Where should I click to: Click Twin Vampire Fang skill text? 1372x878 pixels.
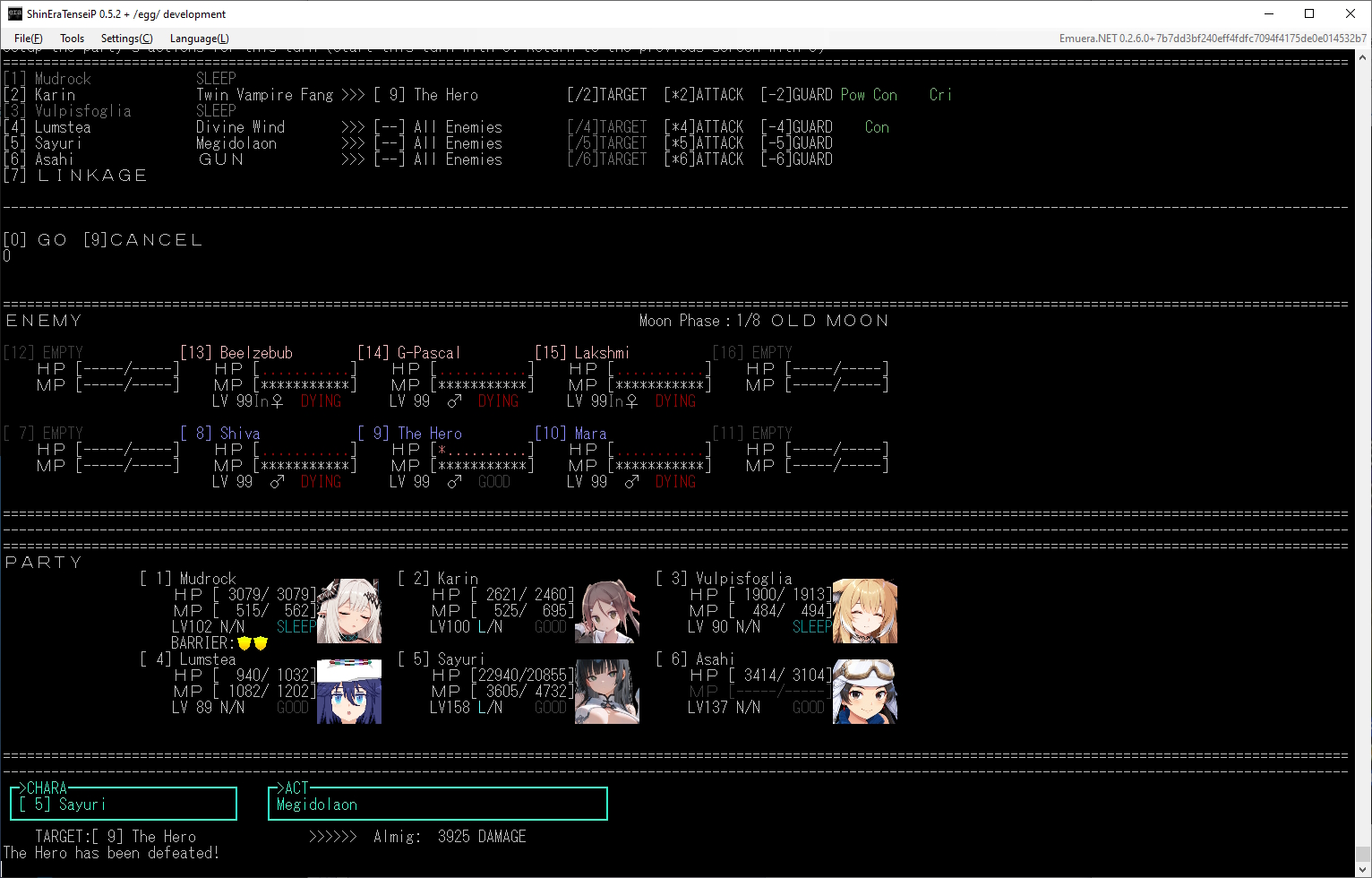click(x=265, y=95)
